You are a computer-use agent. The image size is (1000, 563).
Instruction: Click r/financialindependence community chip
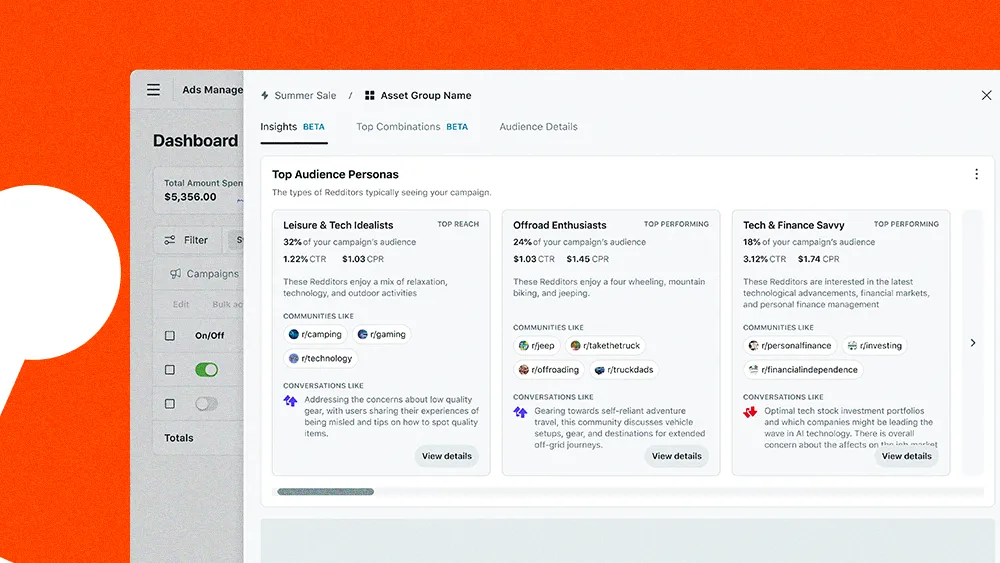[x=803, y=370]
